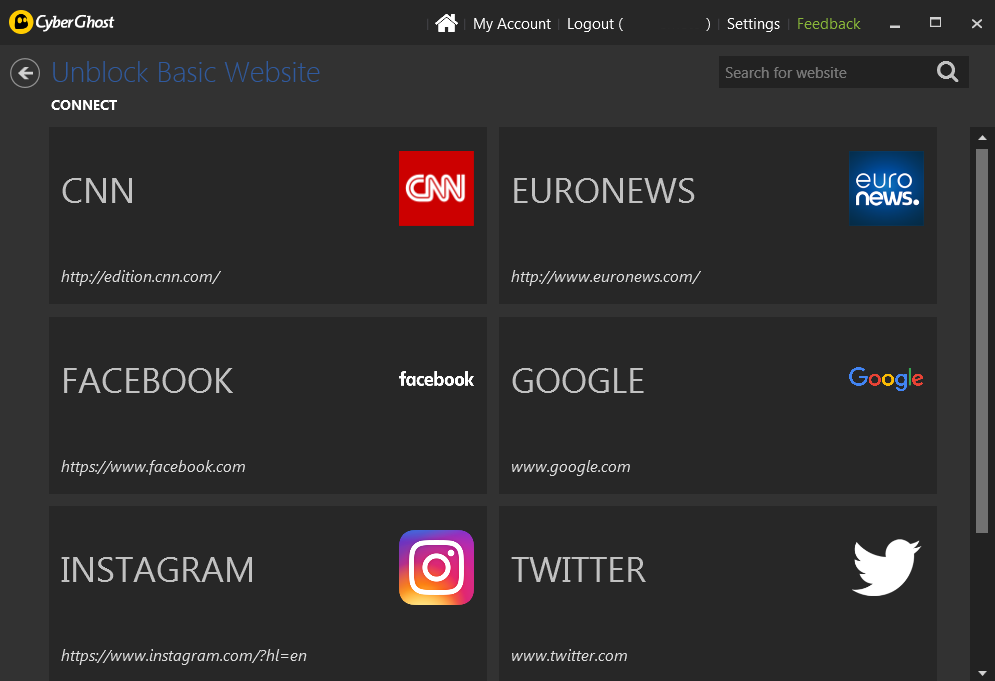This screenshot has width=995, height=681.
Task: Click the instagram.com/?hl=en URL
Action: click(x=183, y=656)
